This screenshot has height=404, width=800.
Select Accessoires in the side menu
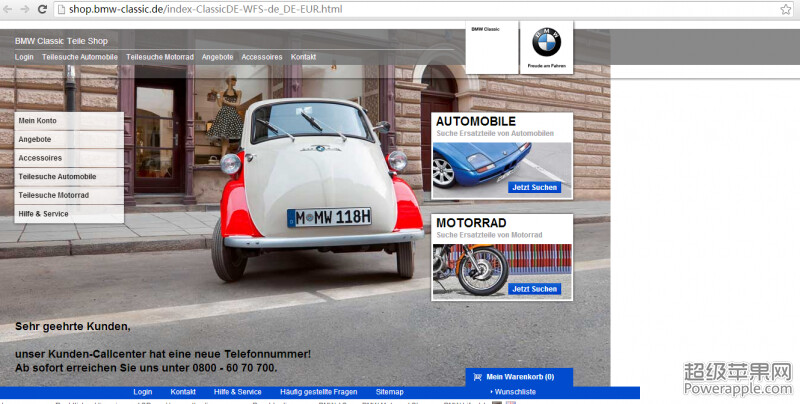pyautogui.click(x=69, y=158)
